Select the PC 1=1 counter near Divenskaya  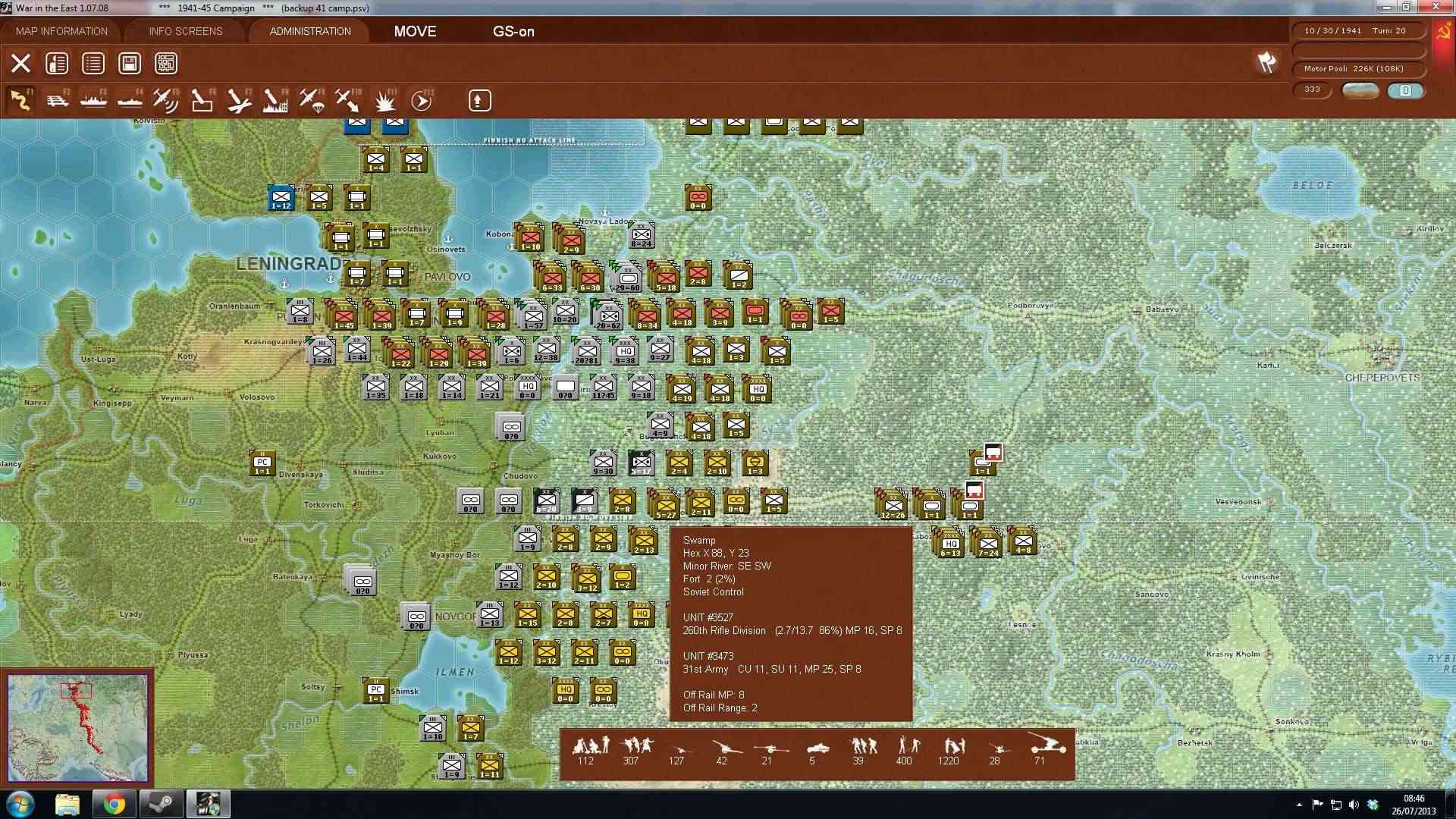click(x=262, y=463)
